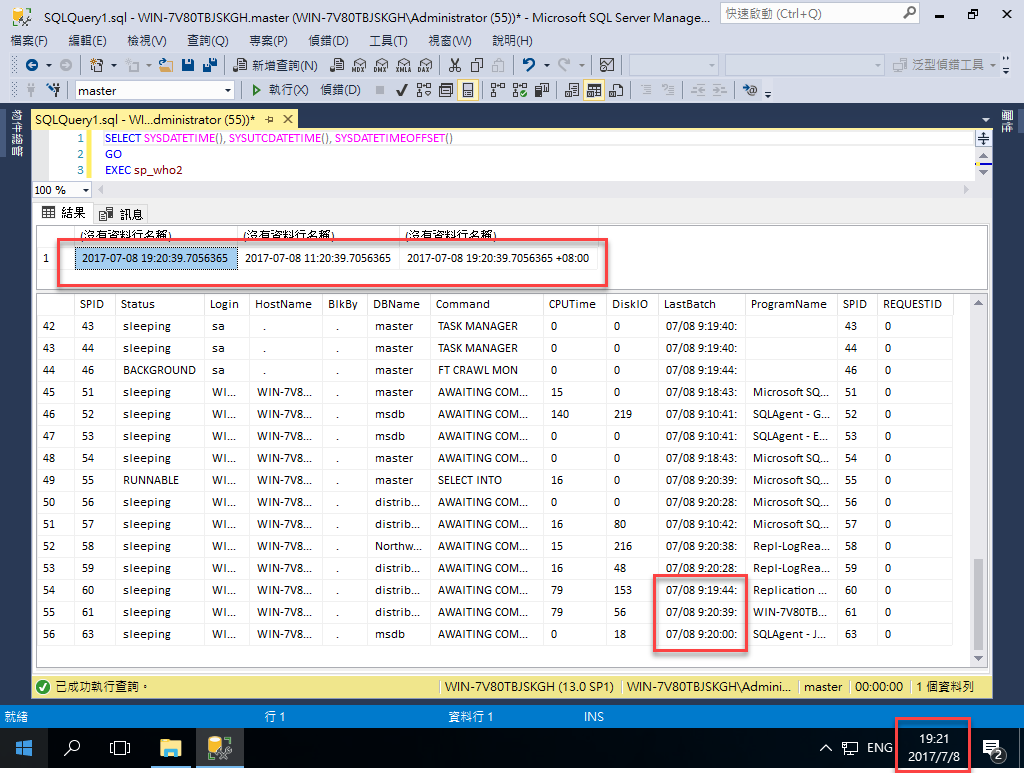The height and width of the screenshot is (773, 1024).
Task: Click the 新增查詢(N) button
Action: 276,65
